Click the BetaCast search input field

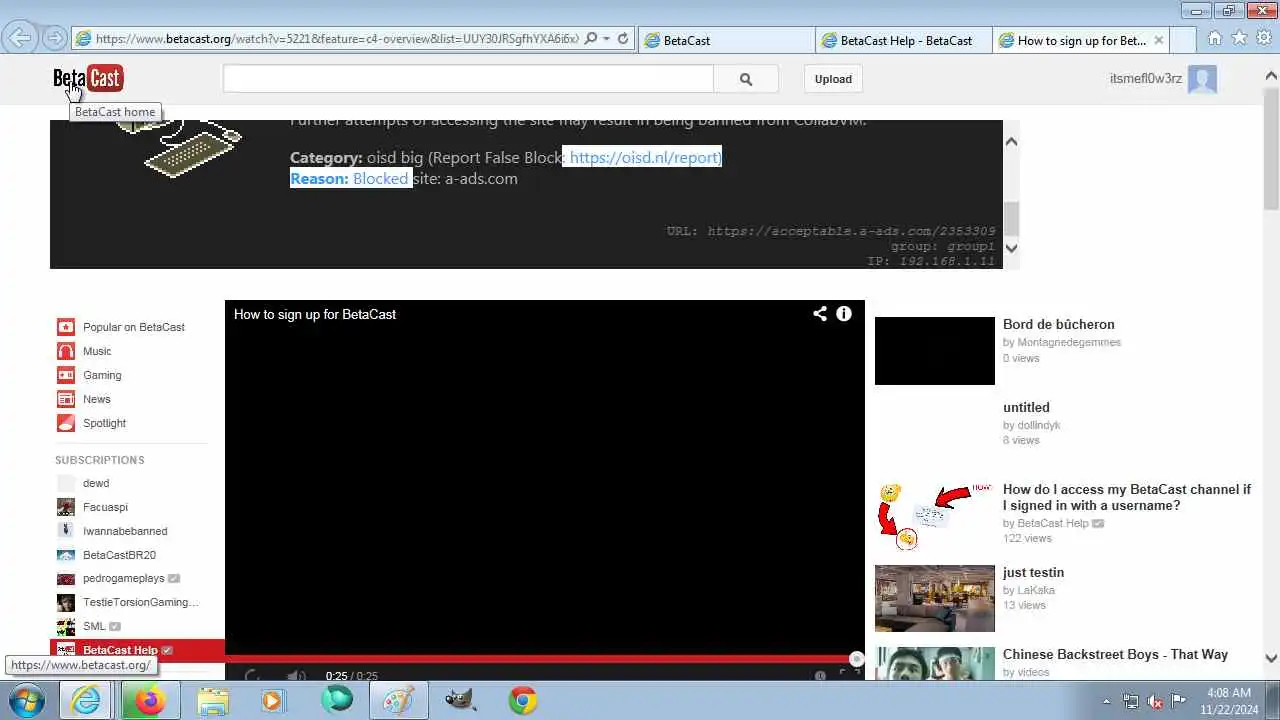(468, 79)
